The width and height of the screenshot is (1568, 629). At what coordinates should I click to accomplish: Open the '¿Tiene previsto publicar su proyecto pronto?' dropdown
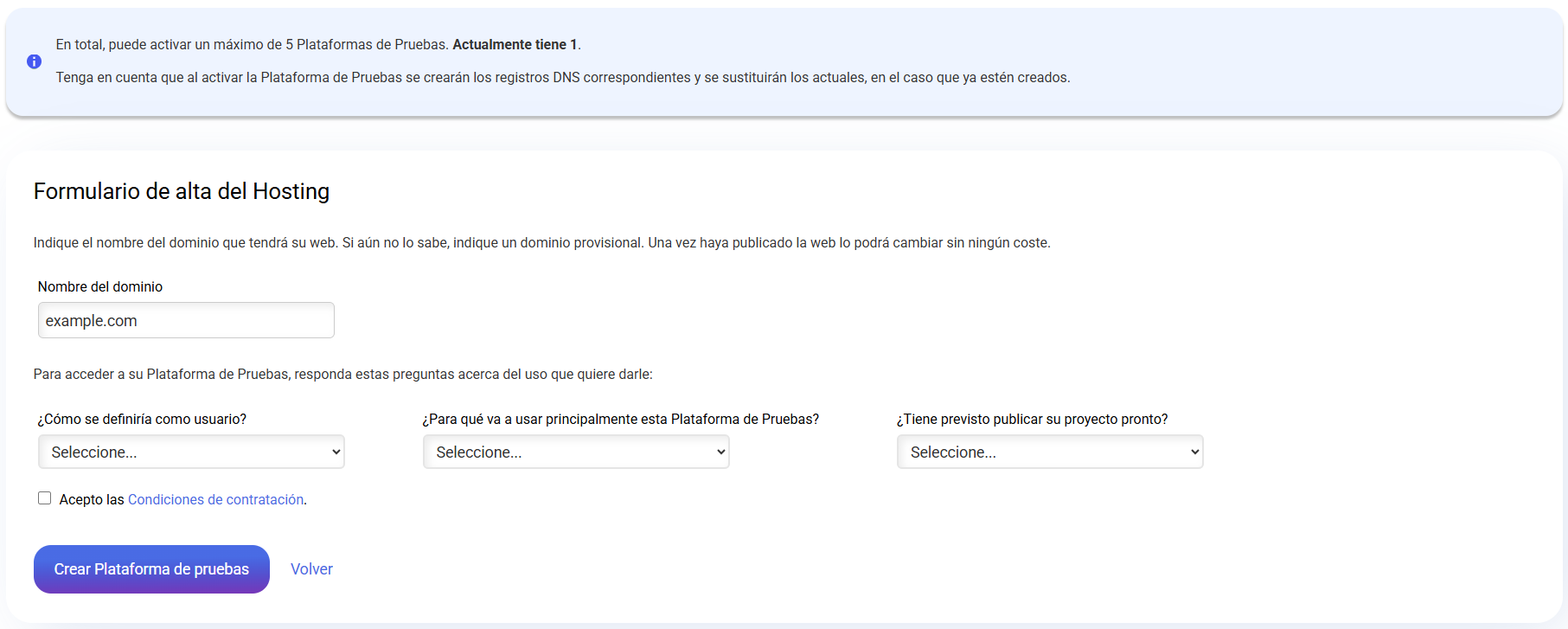[x=1050, y=452]
